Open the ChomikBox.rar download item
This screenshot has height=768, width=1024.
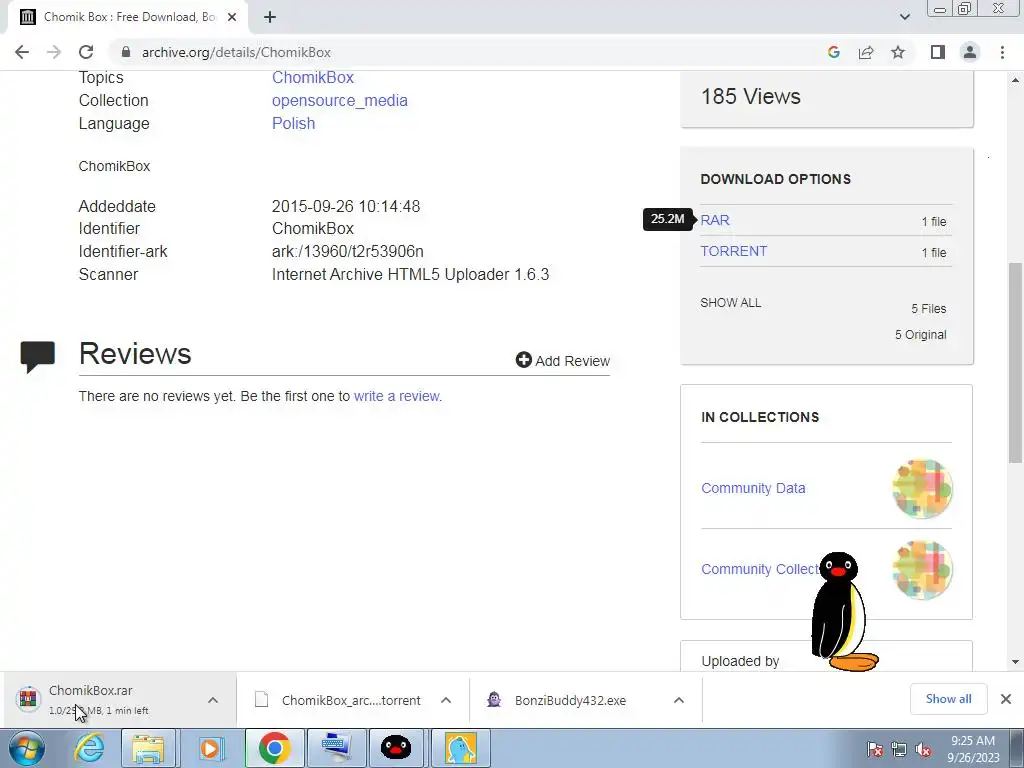98,700
